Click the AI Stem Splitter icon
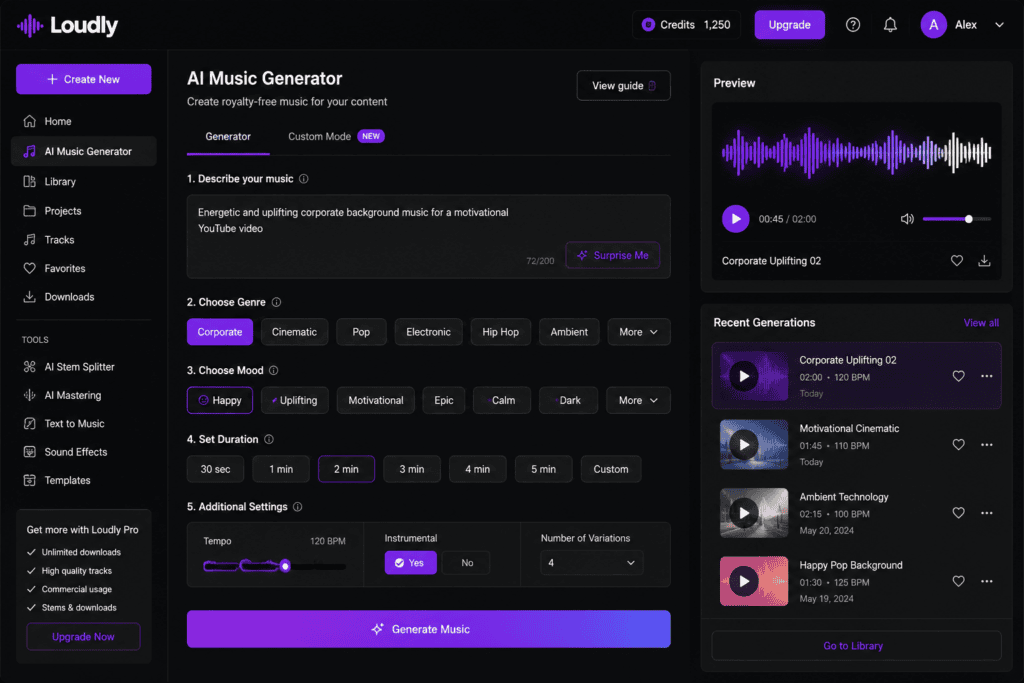 (29, 367)
